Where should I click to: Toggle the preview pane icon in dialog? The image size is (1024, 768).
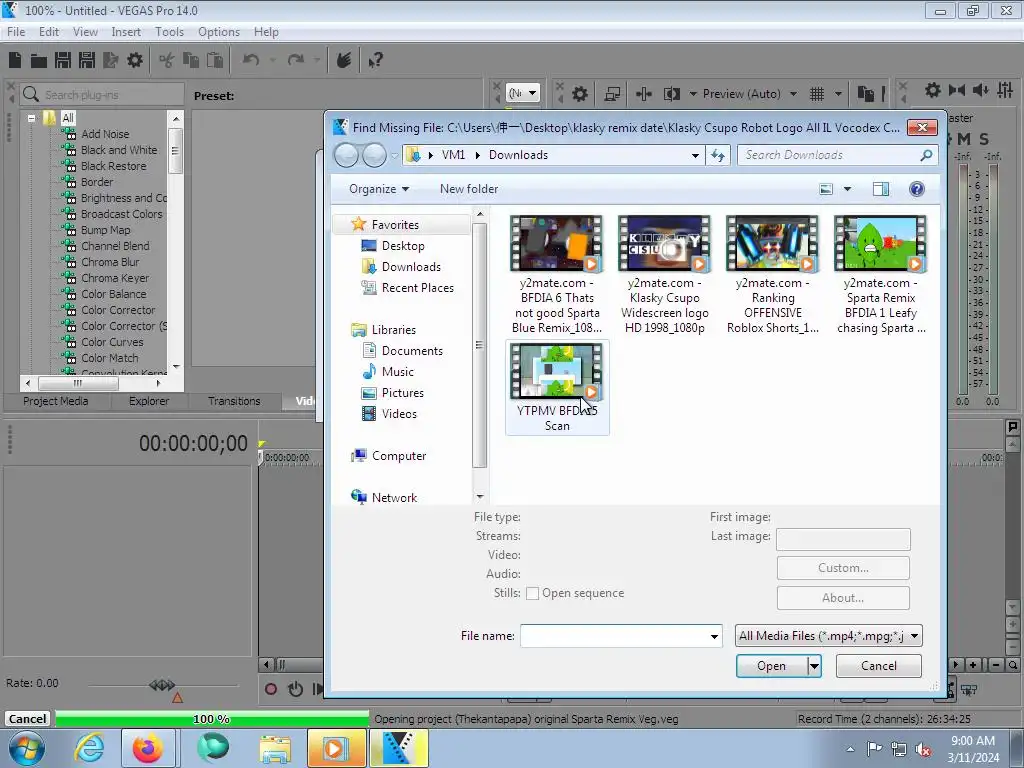[881, 189]
